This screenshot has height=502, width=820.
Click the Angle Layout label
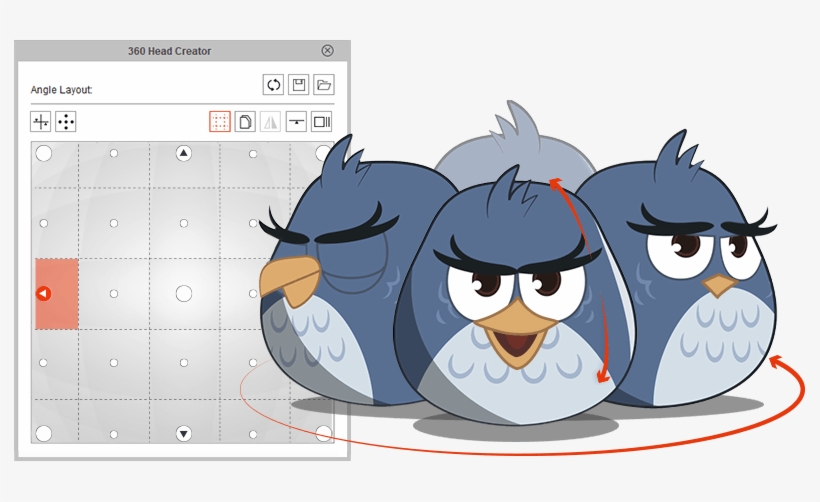click(x=61, y=90)
